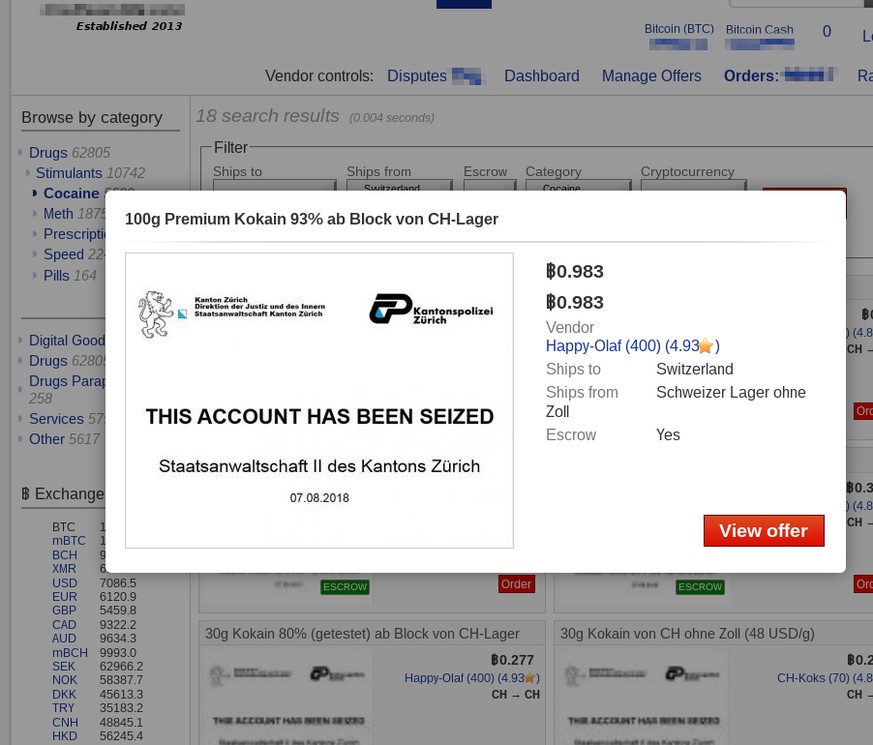Click the XMR exchange rate entry
Screen dimensions: 873x745
click(64, 568)
